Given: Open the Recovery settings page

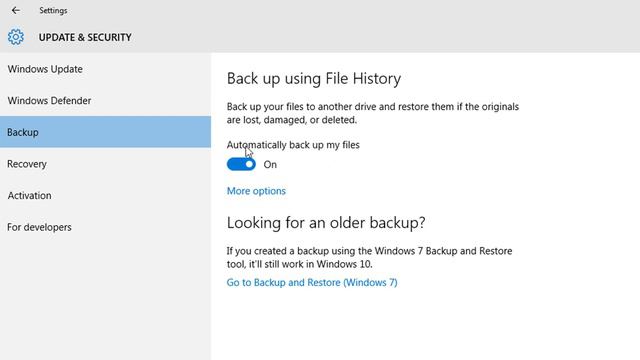Looking at the screenshot, I should pos(105,164).
